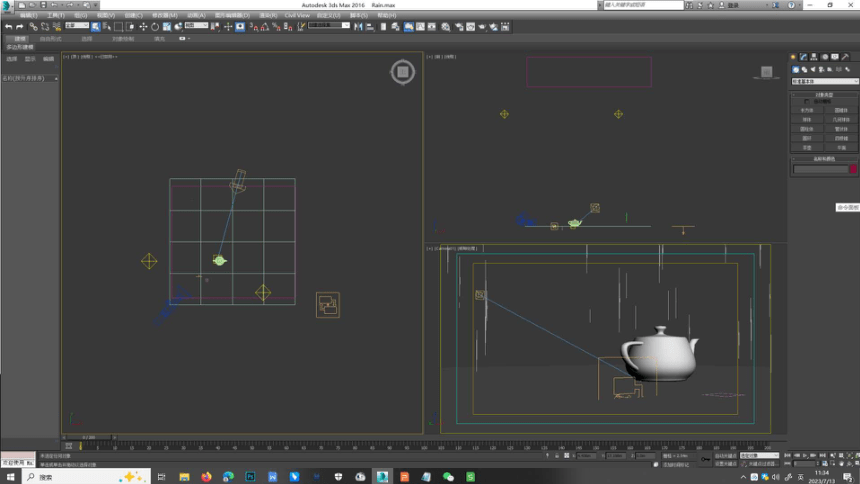Viewport: 860px width, 484px height.
Task: Switch command panel to Modify tab
Action: coord(803,57)
